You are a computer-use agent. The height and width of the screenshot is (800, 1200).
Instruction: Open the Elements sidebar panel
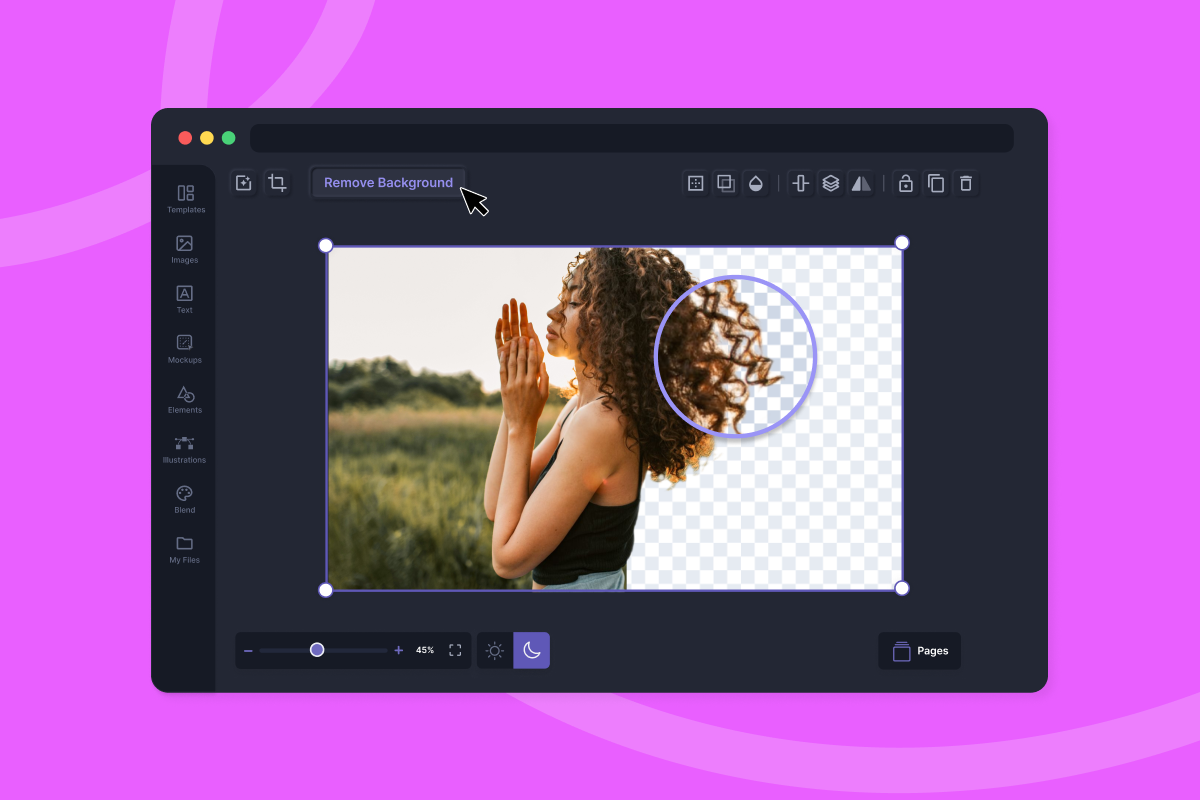pyautogui.click(x=185, y=398)
